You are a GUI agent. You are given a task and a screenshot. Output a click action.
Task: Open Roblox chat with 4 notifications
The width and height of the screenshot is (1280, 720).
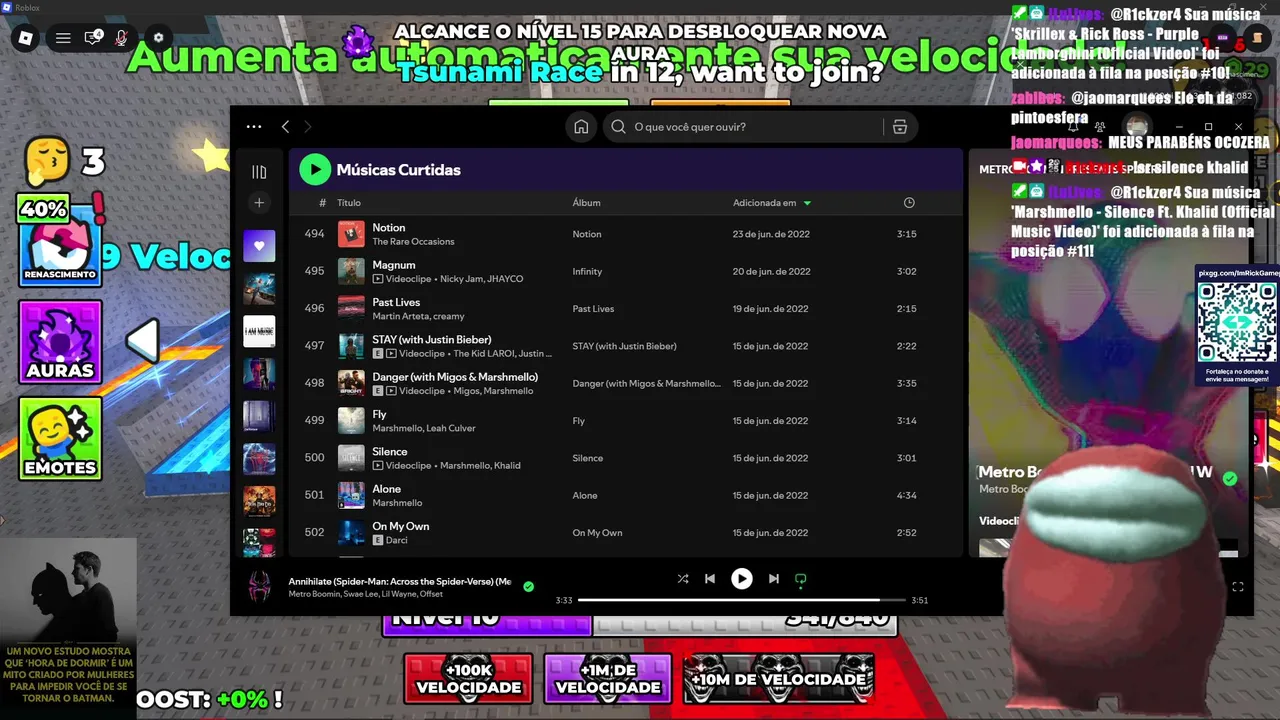(x=93, y=38)
